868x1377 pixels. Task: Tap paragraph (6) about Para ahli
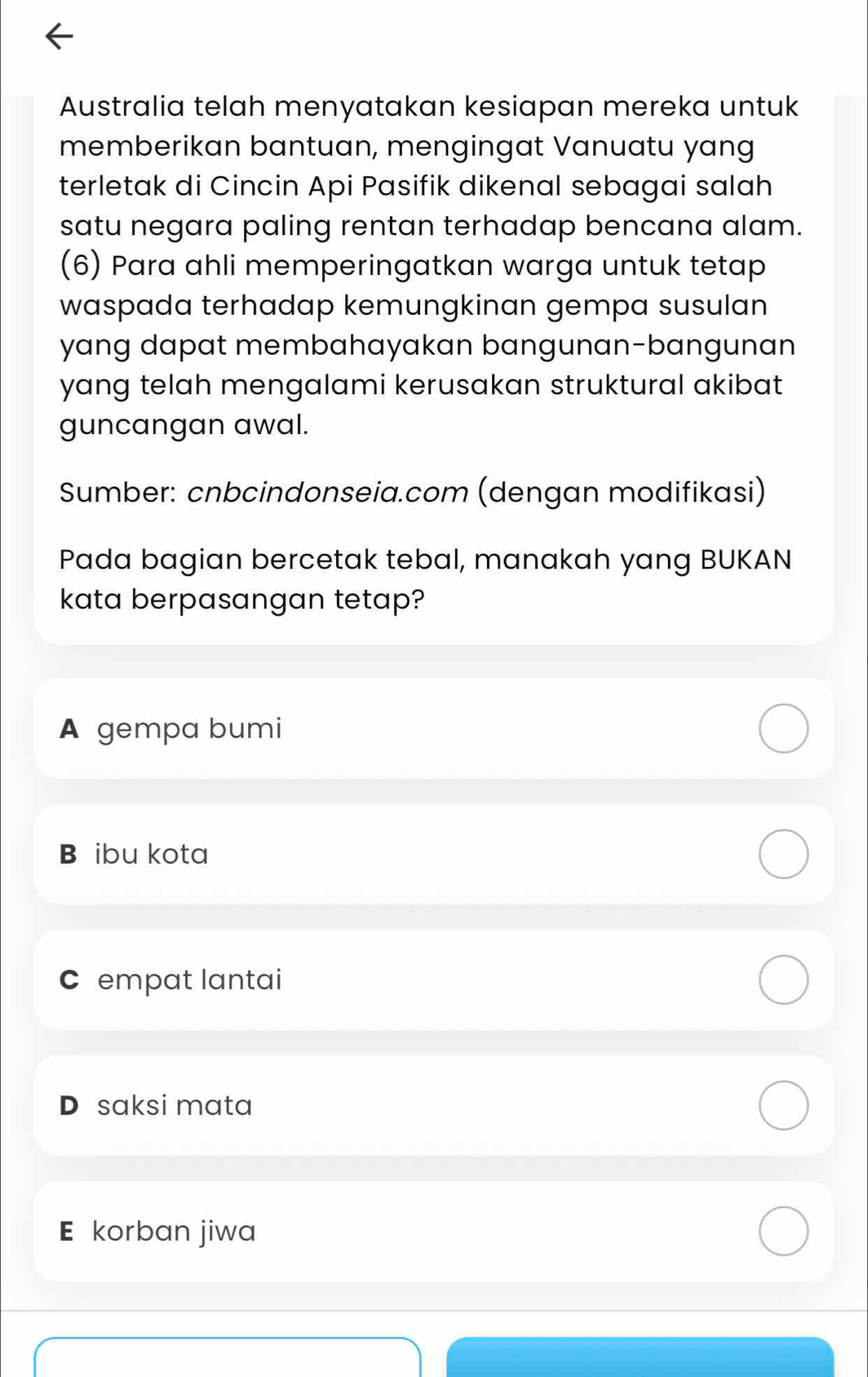pos(427,345)
